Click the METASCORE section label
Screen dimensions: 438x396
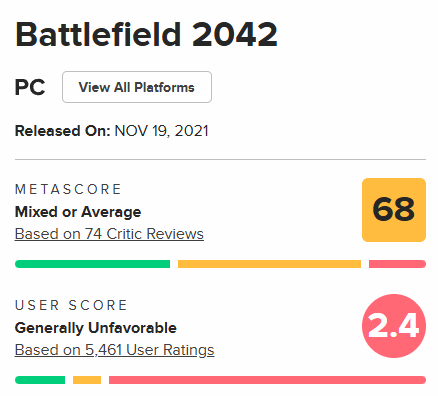[x=68, y=189]
